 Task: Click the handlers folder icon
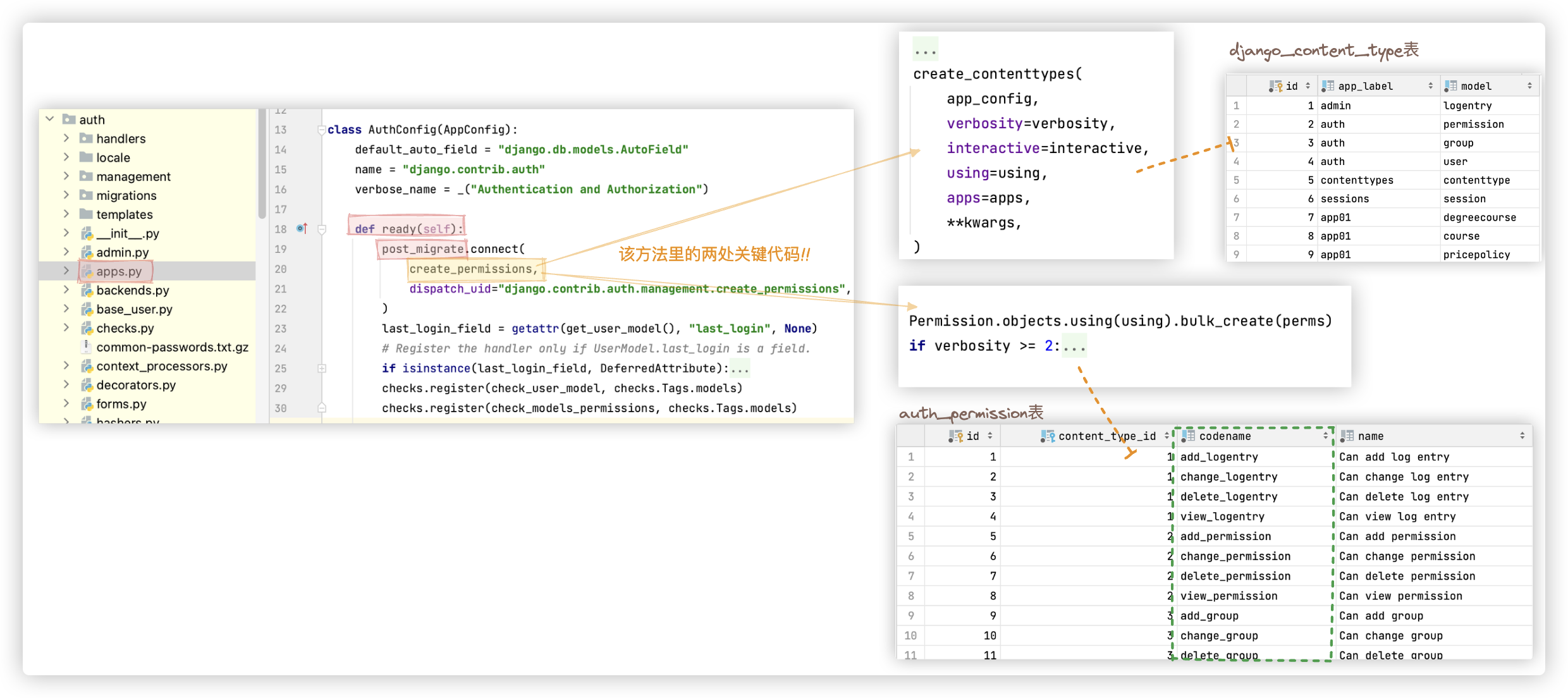tap(86, 138)
